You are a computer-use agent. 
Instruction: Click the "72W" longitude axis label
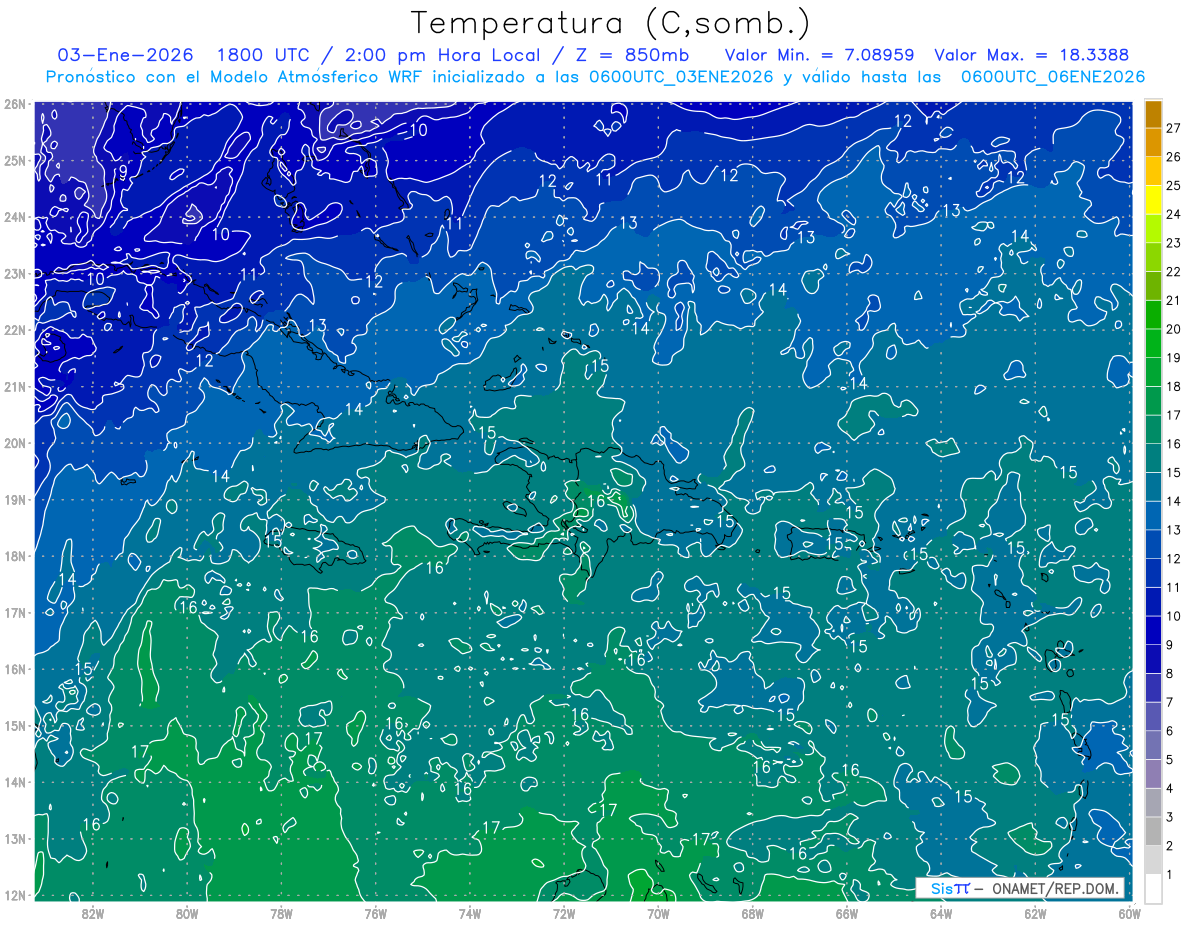[564, 914]
